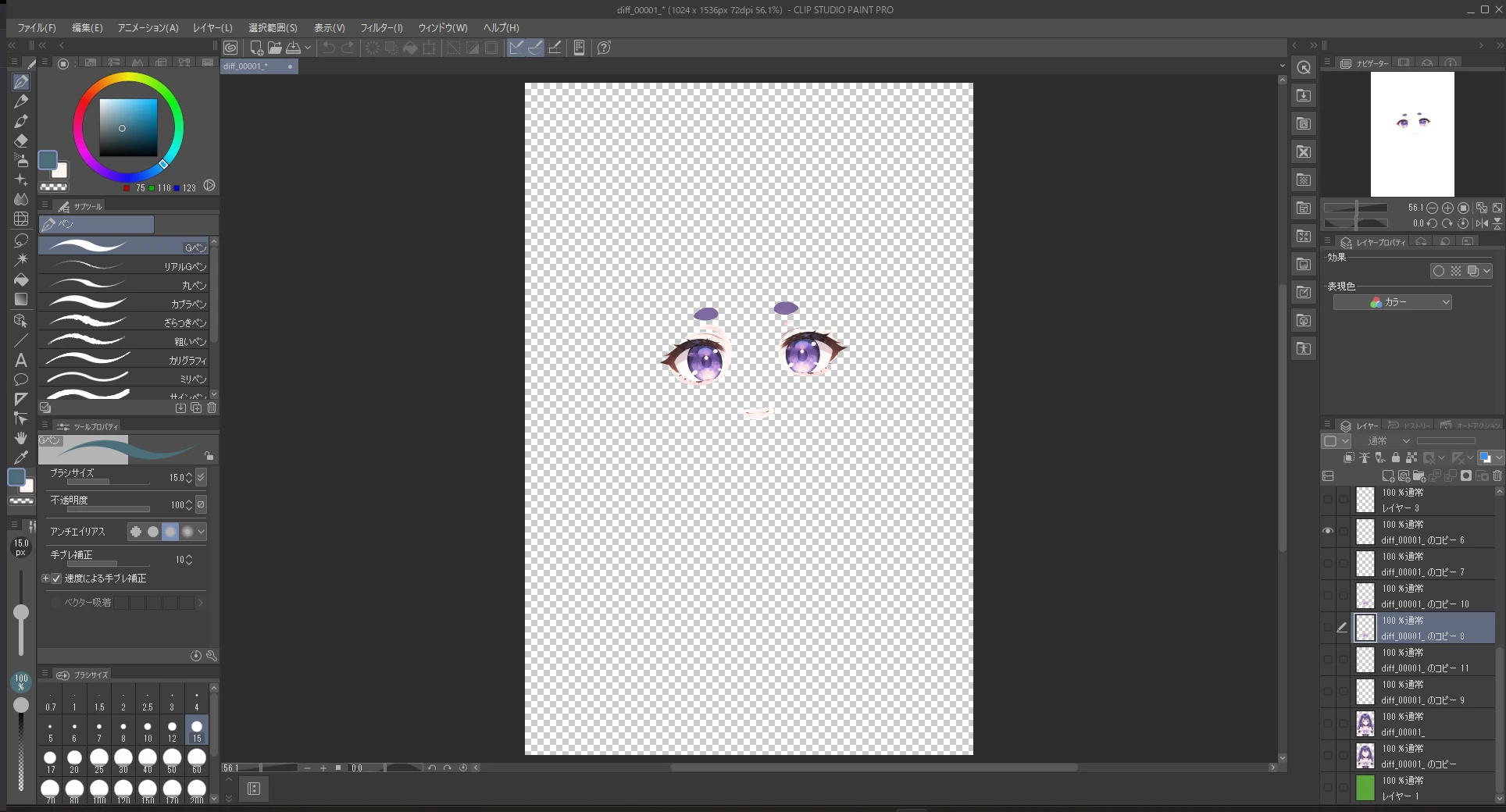Select the Lasso selection tool
The image size is (1506, 812).
tap(21, 240)
